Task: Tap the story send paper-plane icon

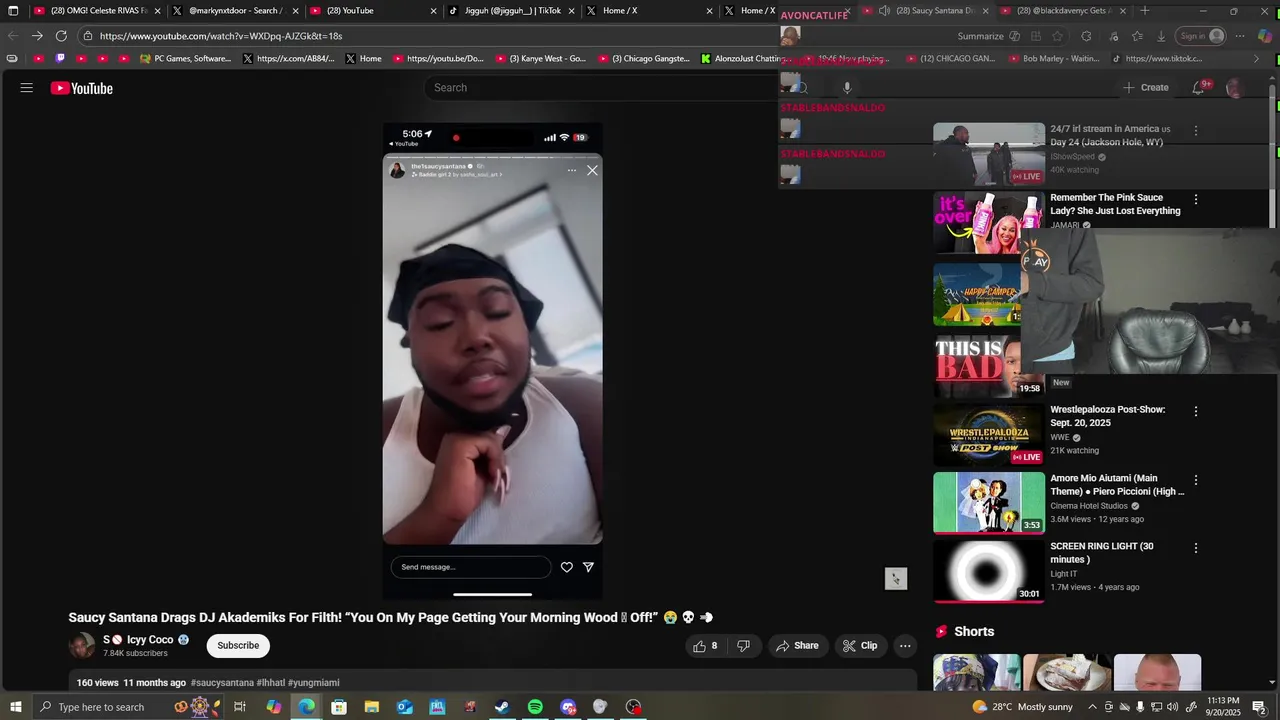Action: click(x=588, y=567)
